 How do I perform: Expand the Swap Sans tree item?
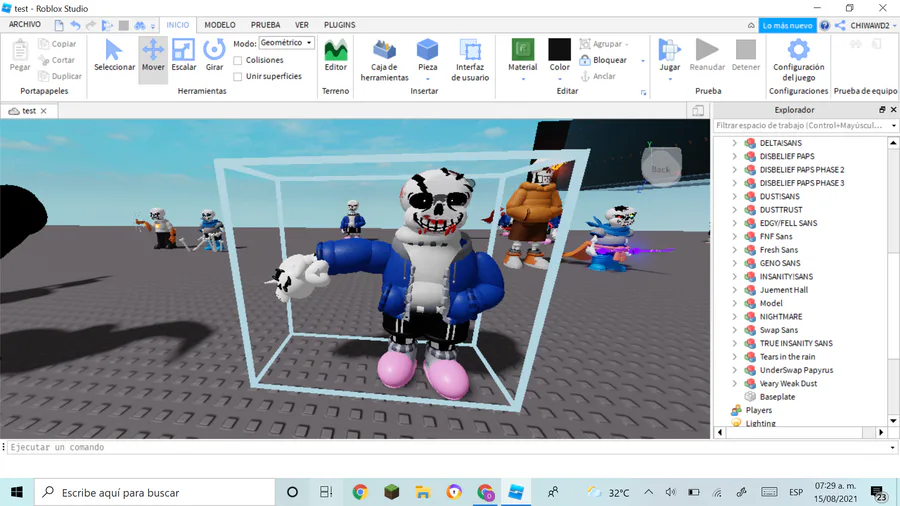[734, 330]
